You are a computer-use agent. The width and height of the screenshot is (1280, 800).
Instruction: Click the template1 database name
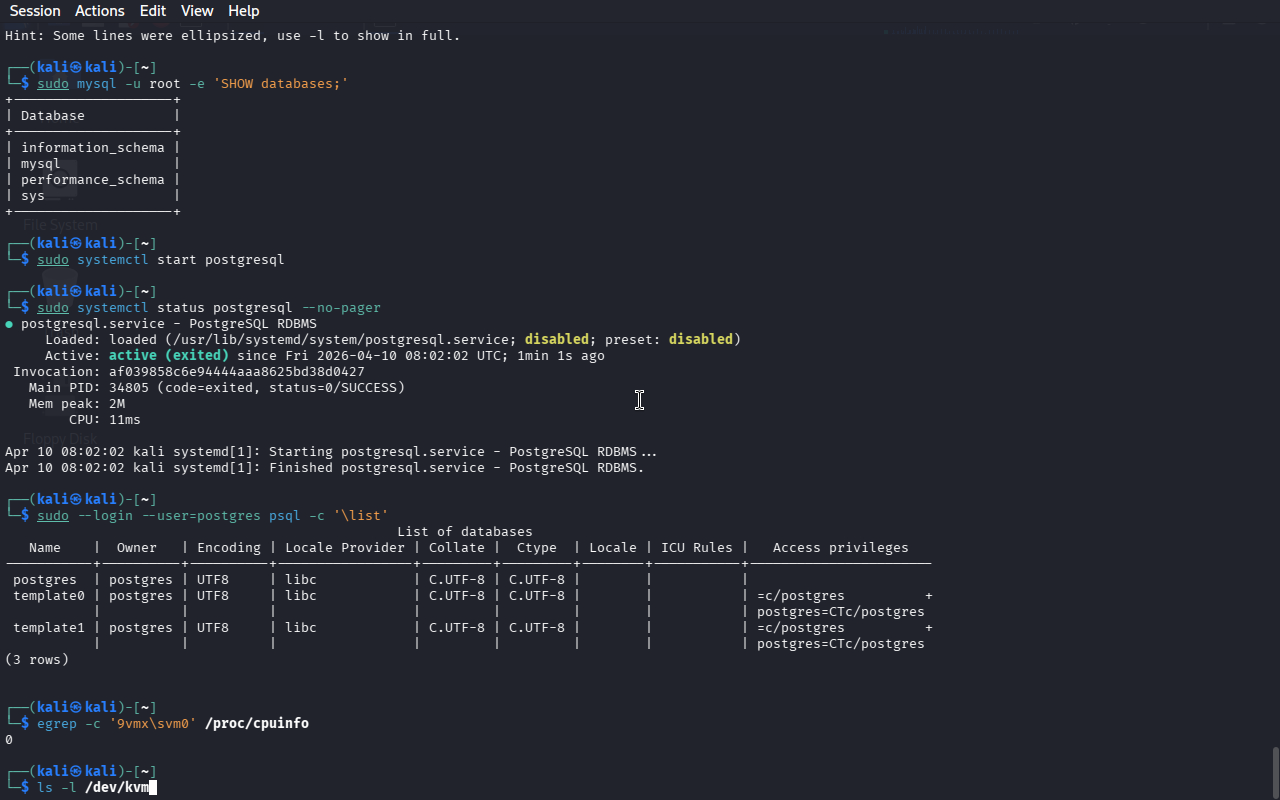48,628
